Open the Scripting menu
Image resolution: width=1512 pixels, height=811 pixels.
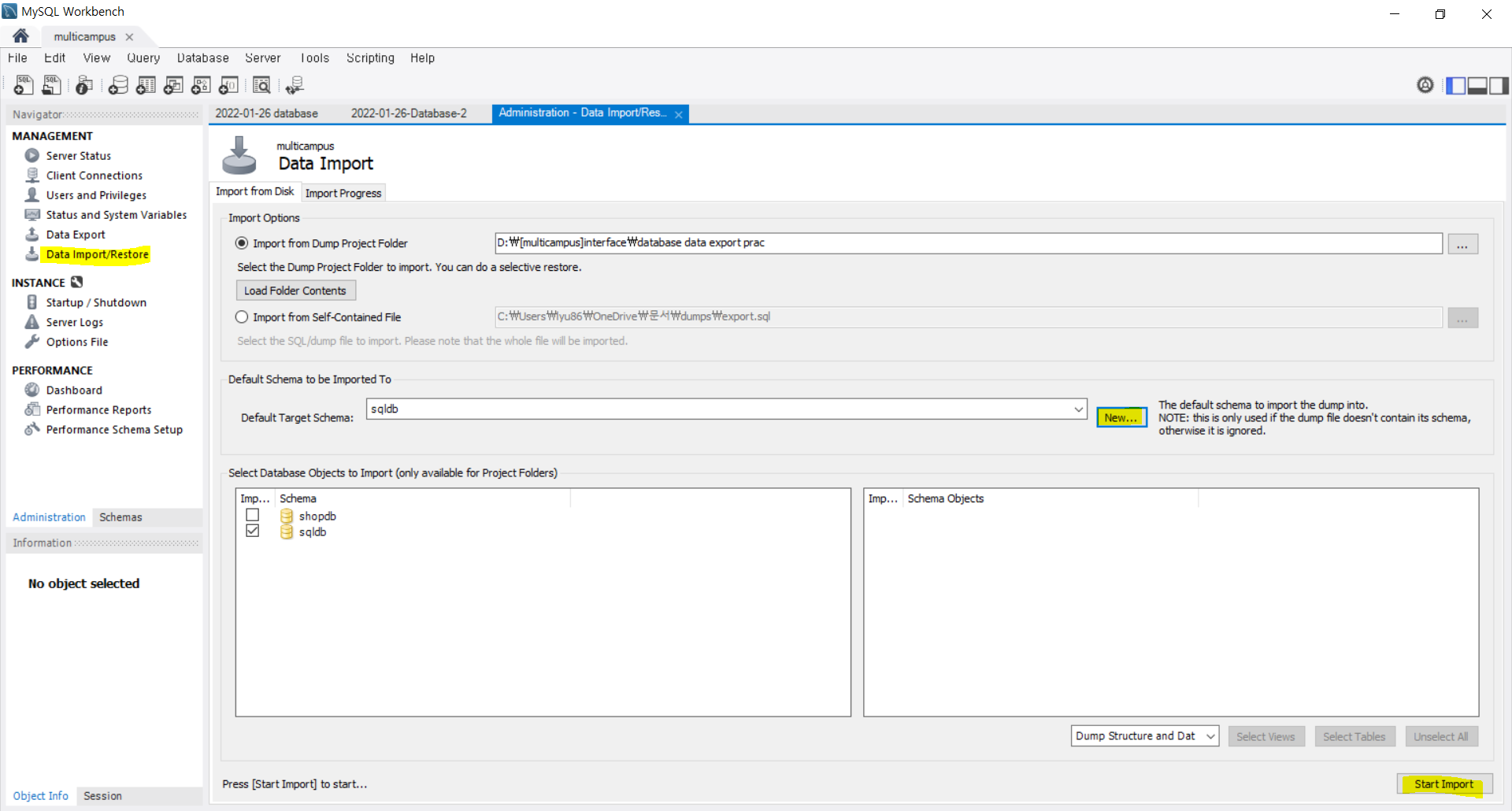pos(370,58)
